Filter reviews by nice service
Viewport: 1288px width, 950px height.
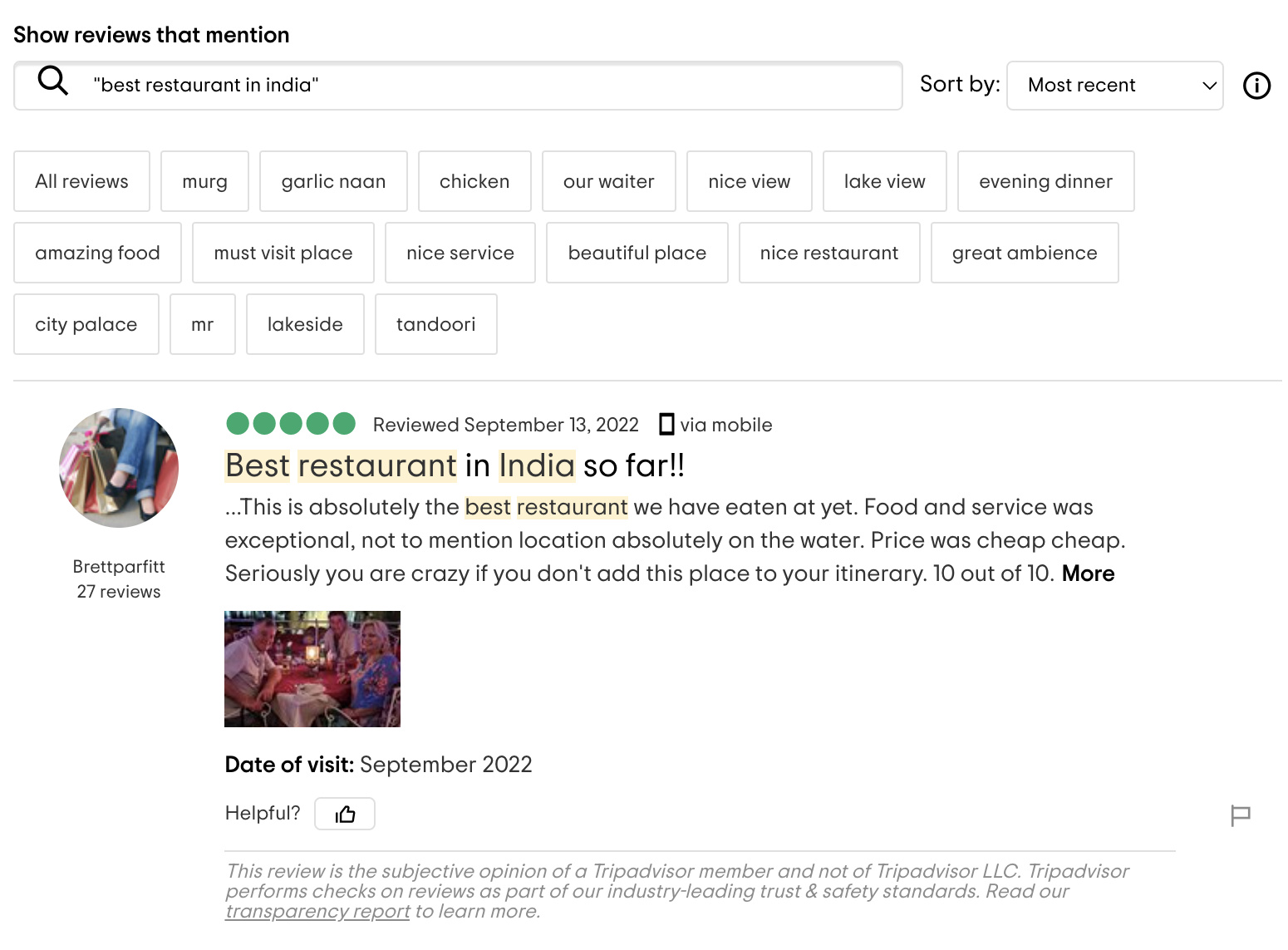(460, 253)
